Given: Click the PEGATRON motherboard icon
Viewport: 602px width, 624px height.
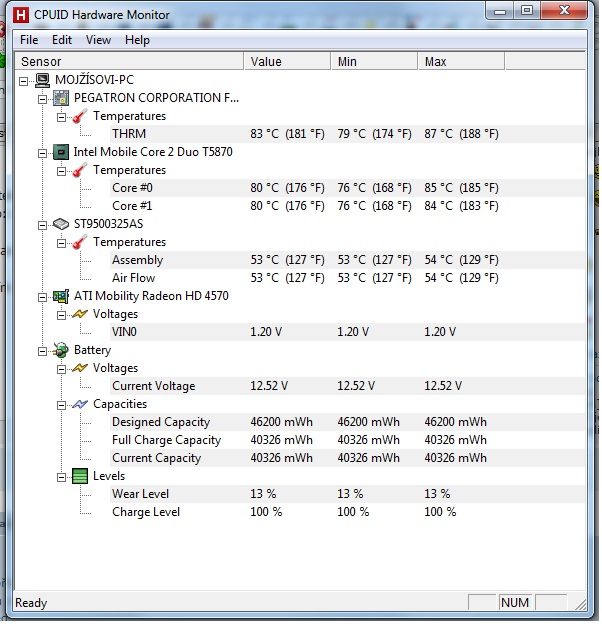Looking at the screenshot, I should point(61,98).
